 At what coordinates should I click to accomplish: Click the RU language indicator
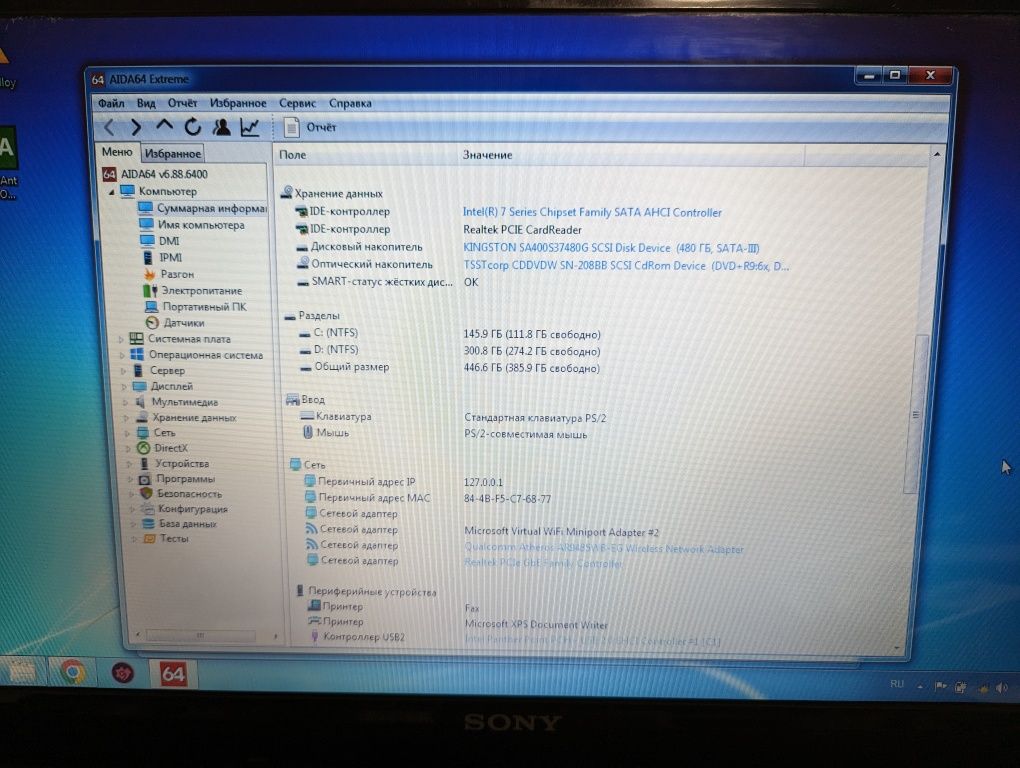(x=897, y=684)
